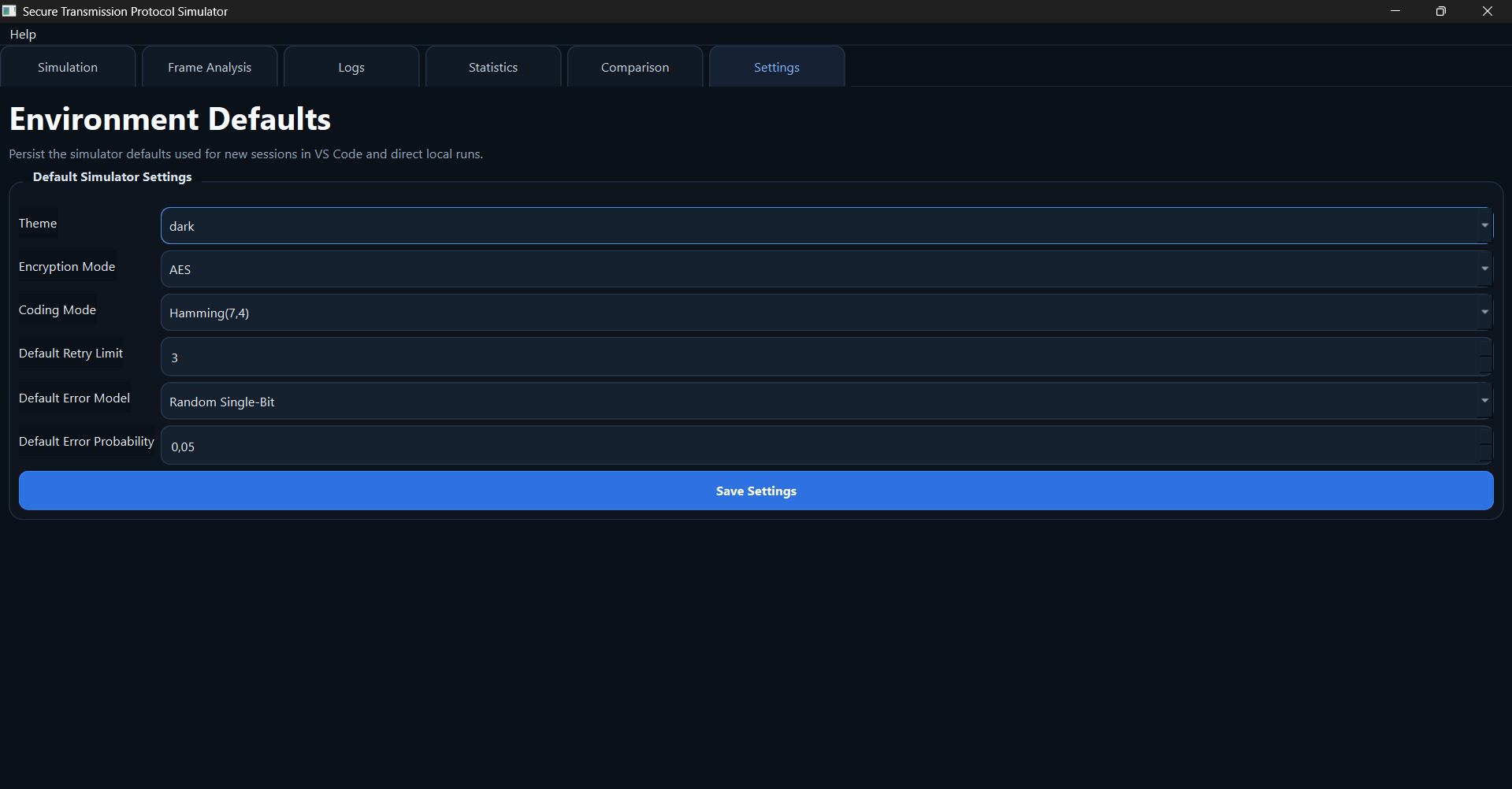Switch to the Frame Analysis tab

tap(210, 67)
